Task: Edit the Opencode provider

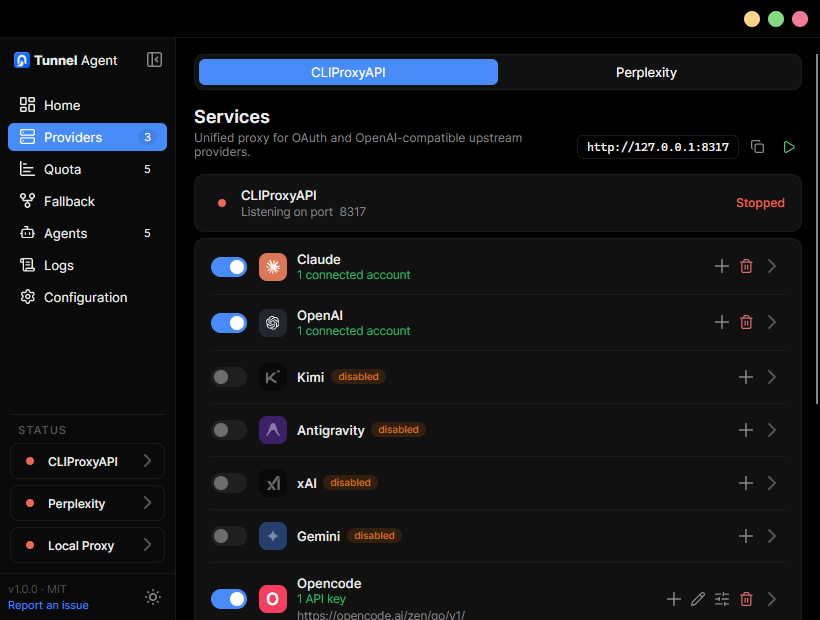Action: [698, 599]
